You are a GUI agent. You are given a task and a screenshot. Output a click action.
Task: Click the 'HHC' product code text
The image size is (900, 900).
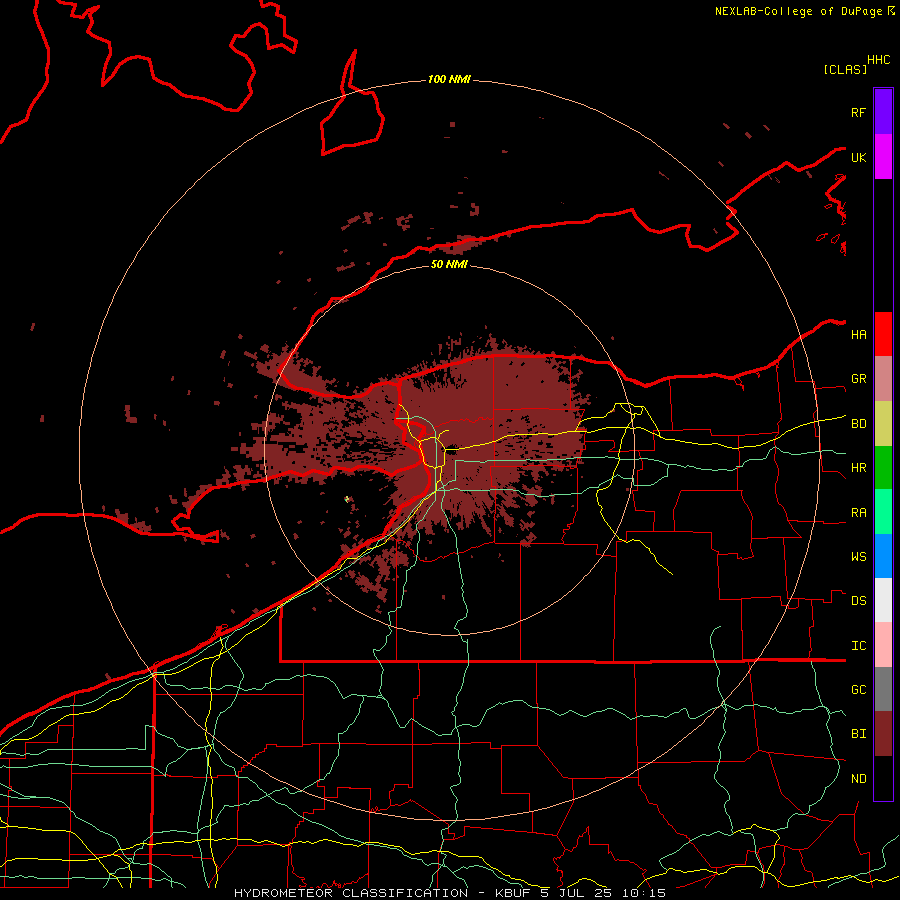click(x=878, y=60)
